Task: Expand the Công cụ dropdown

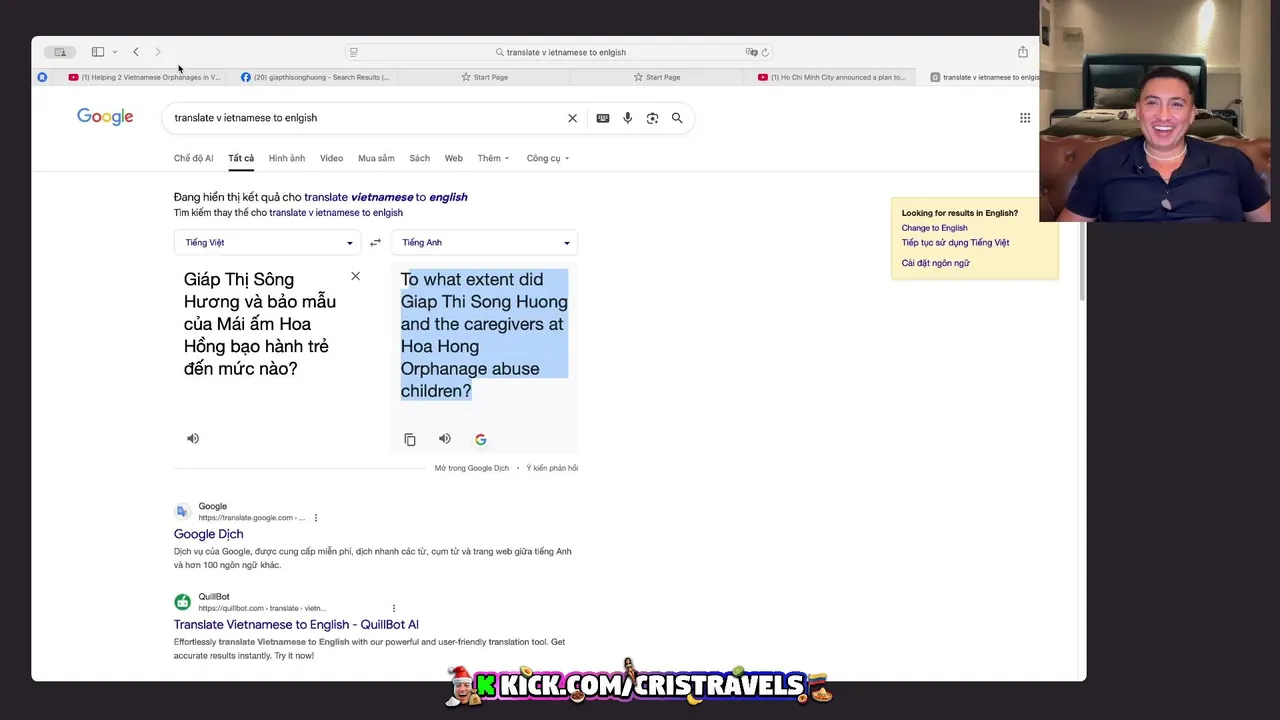Action: pos(548,158)
